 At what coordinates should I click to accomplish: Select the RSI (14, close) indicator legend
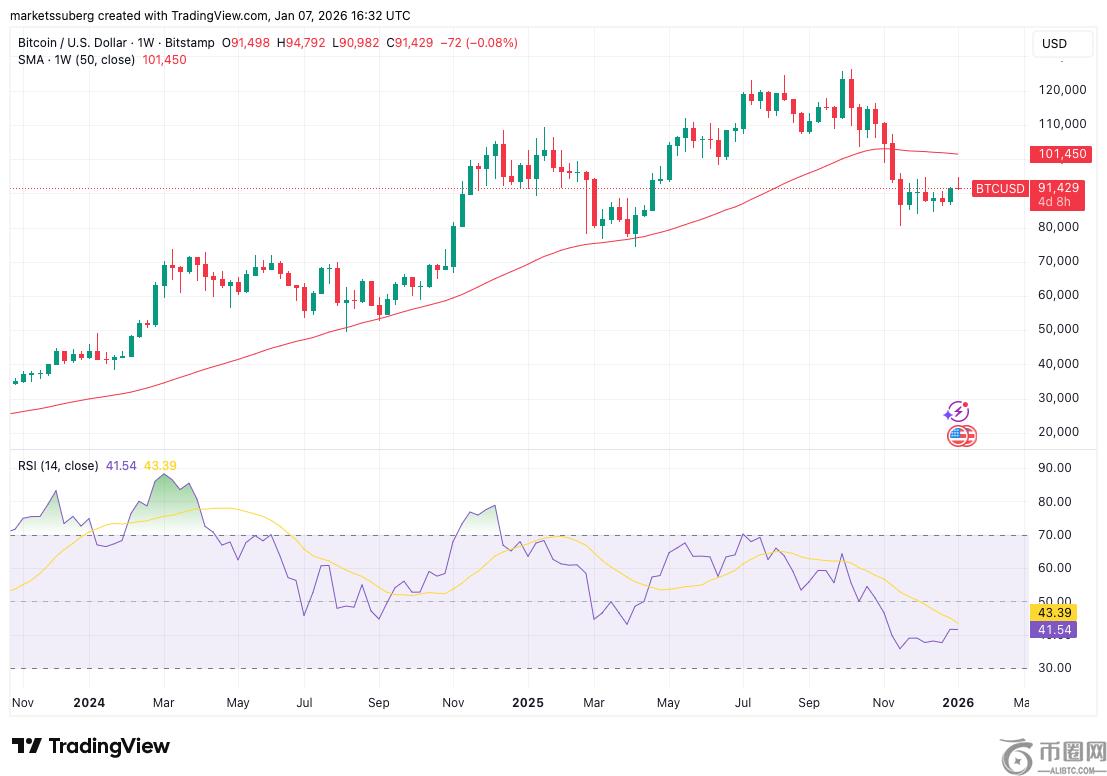coord(58,465)
